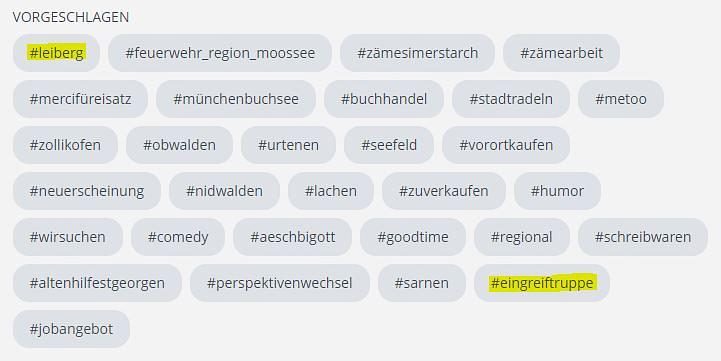Choose the #stadtradeln tag

(511, 99)
